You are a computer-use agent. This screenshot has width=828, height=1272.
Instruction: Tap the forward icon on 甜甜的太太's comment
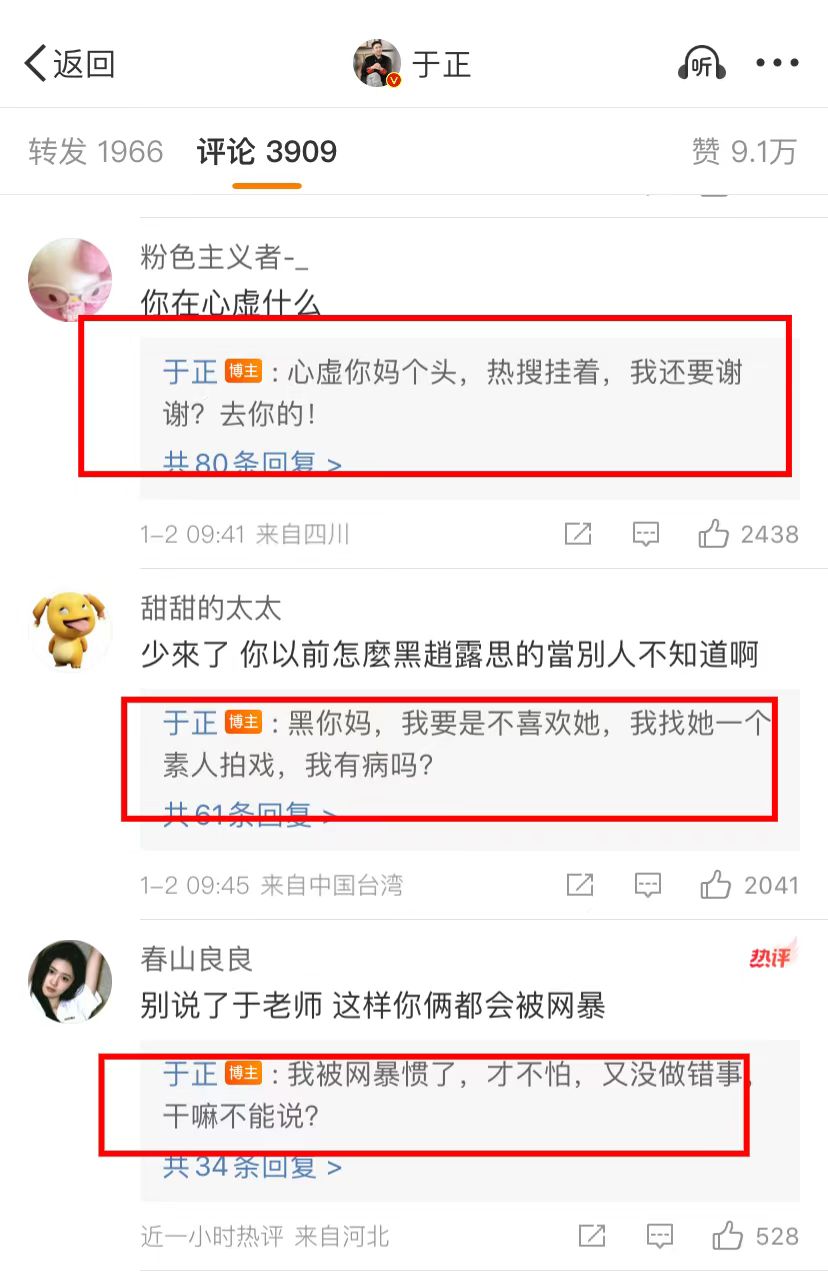[580, 885]
